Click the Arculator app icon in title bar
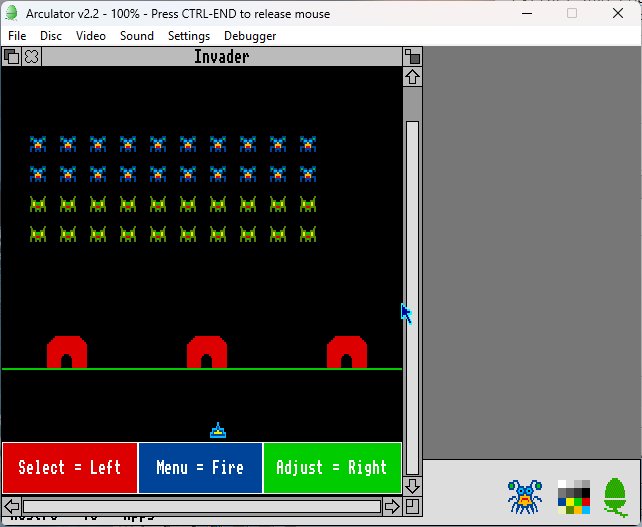This screenshot has height=527, width=642. (x=11, y=14)
